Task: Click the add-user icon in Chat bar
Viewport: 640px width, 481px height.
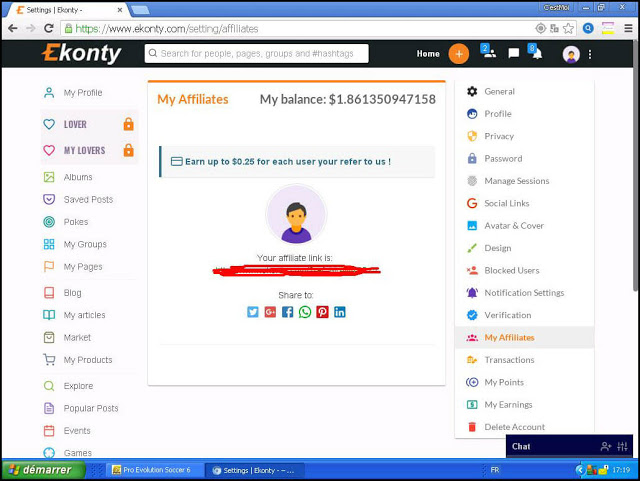Action: tap(606, 446)
